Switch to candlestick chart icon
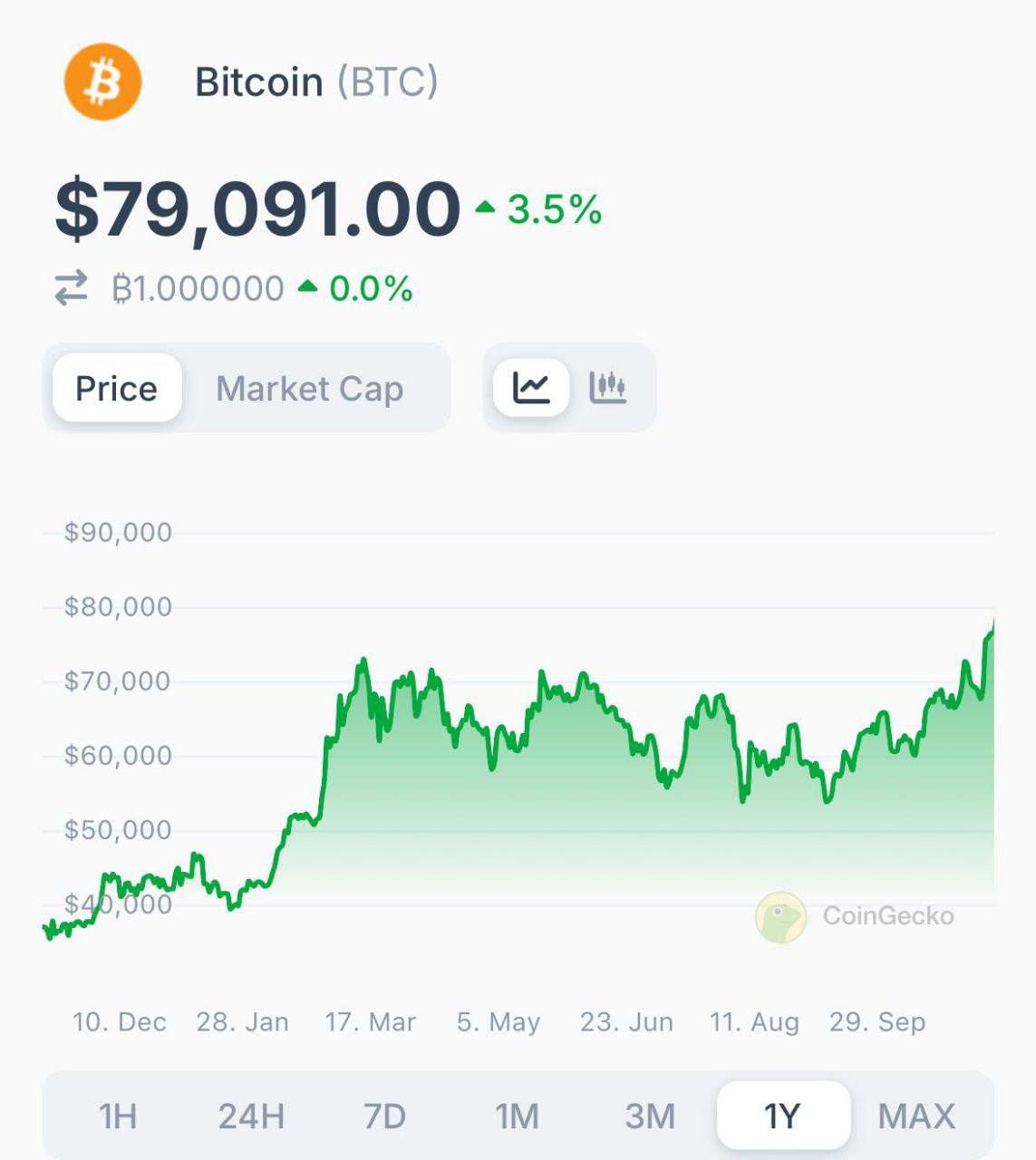This screenshot has height=1160, width=1036. 608,388
